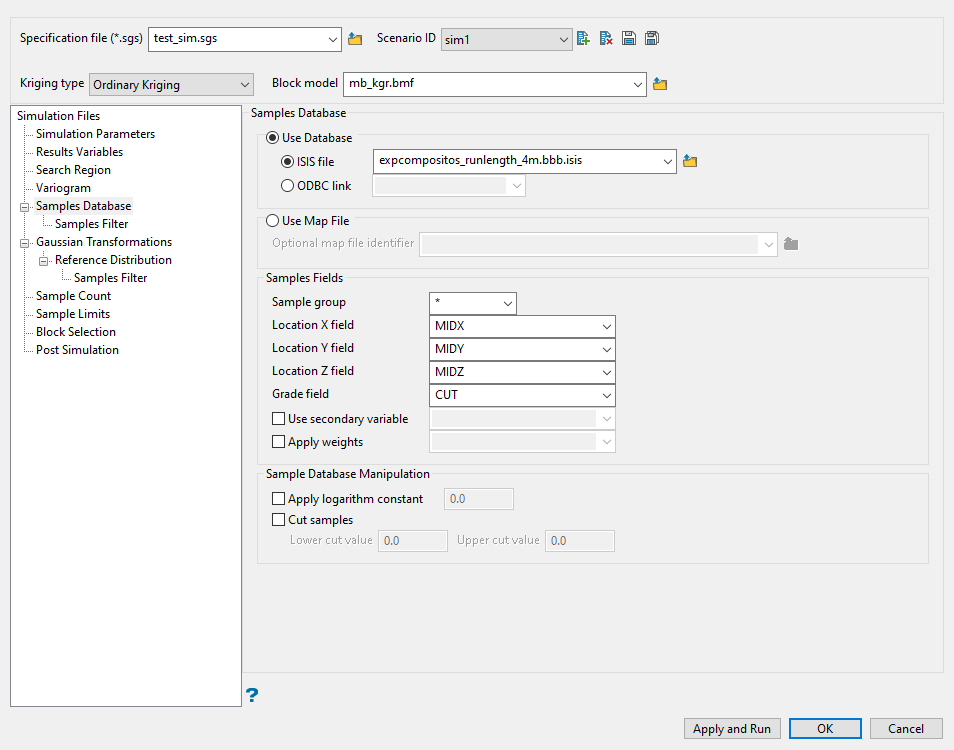This screenshot has width=954, height=750.
Task: Open the Sample group dropdown
Action: click(x=508, y=303)
